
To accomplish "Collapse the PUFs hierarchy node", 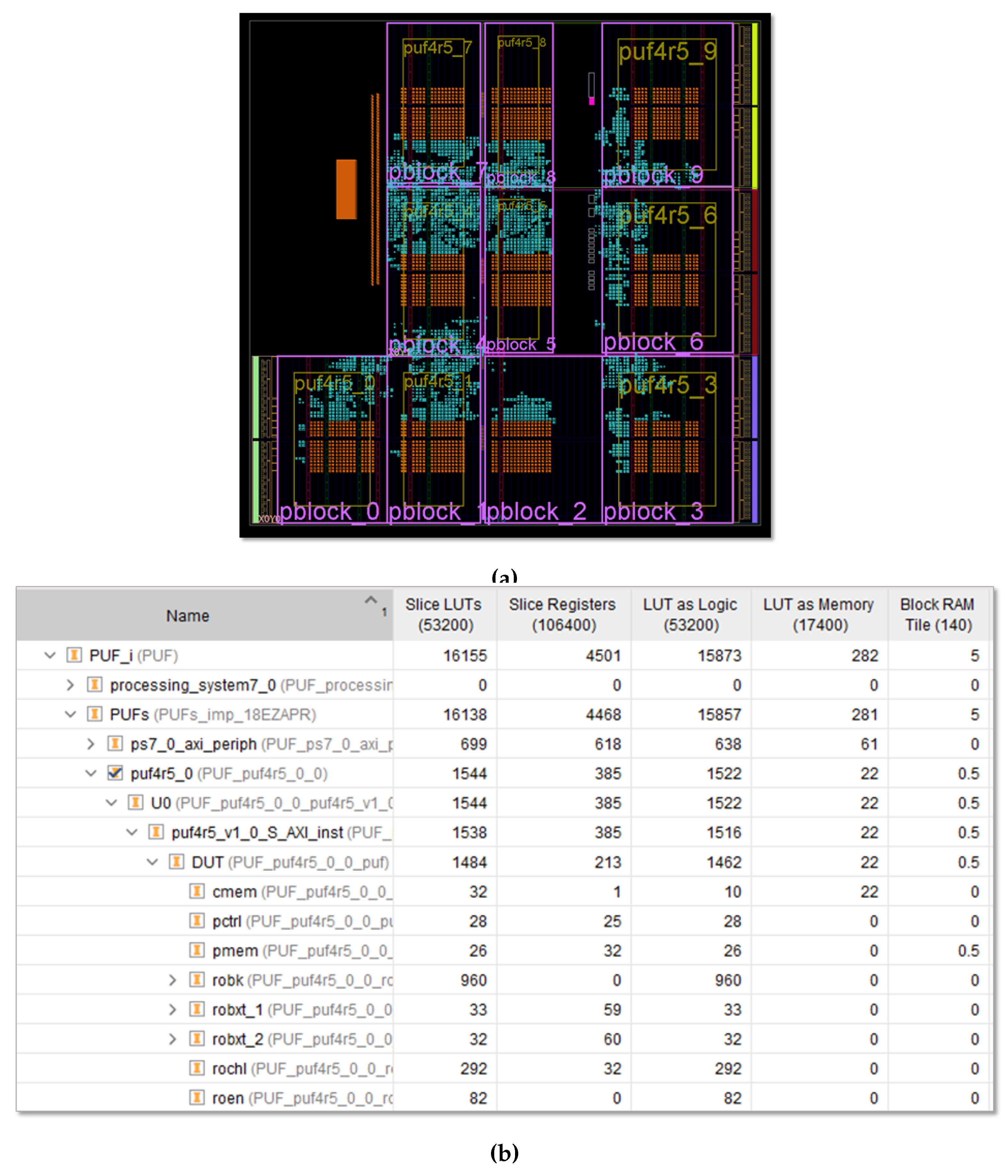I will [x=70, y=714].
